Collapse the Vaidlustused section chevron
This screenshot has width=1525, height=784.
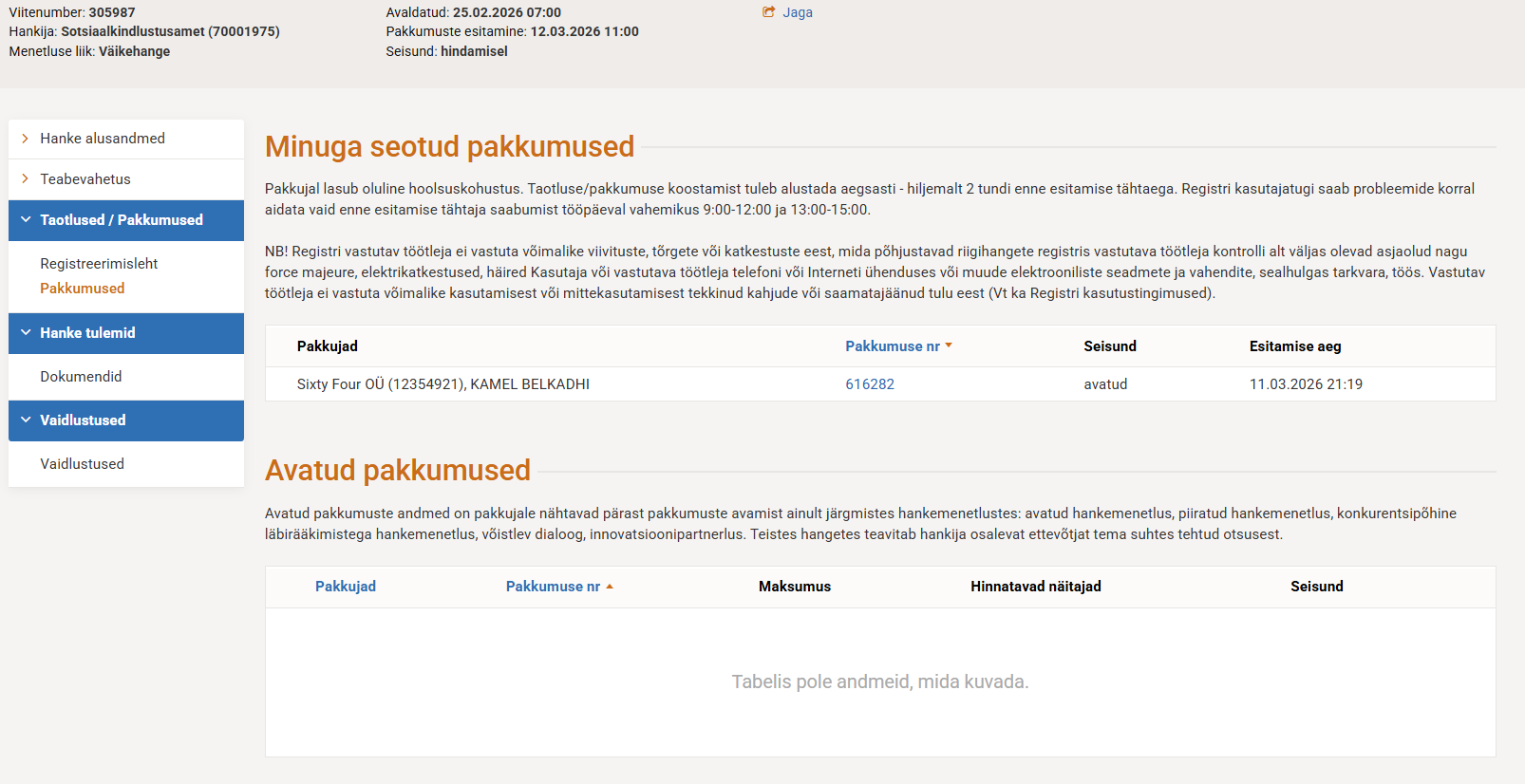[26, 420]
